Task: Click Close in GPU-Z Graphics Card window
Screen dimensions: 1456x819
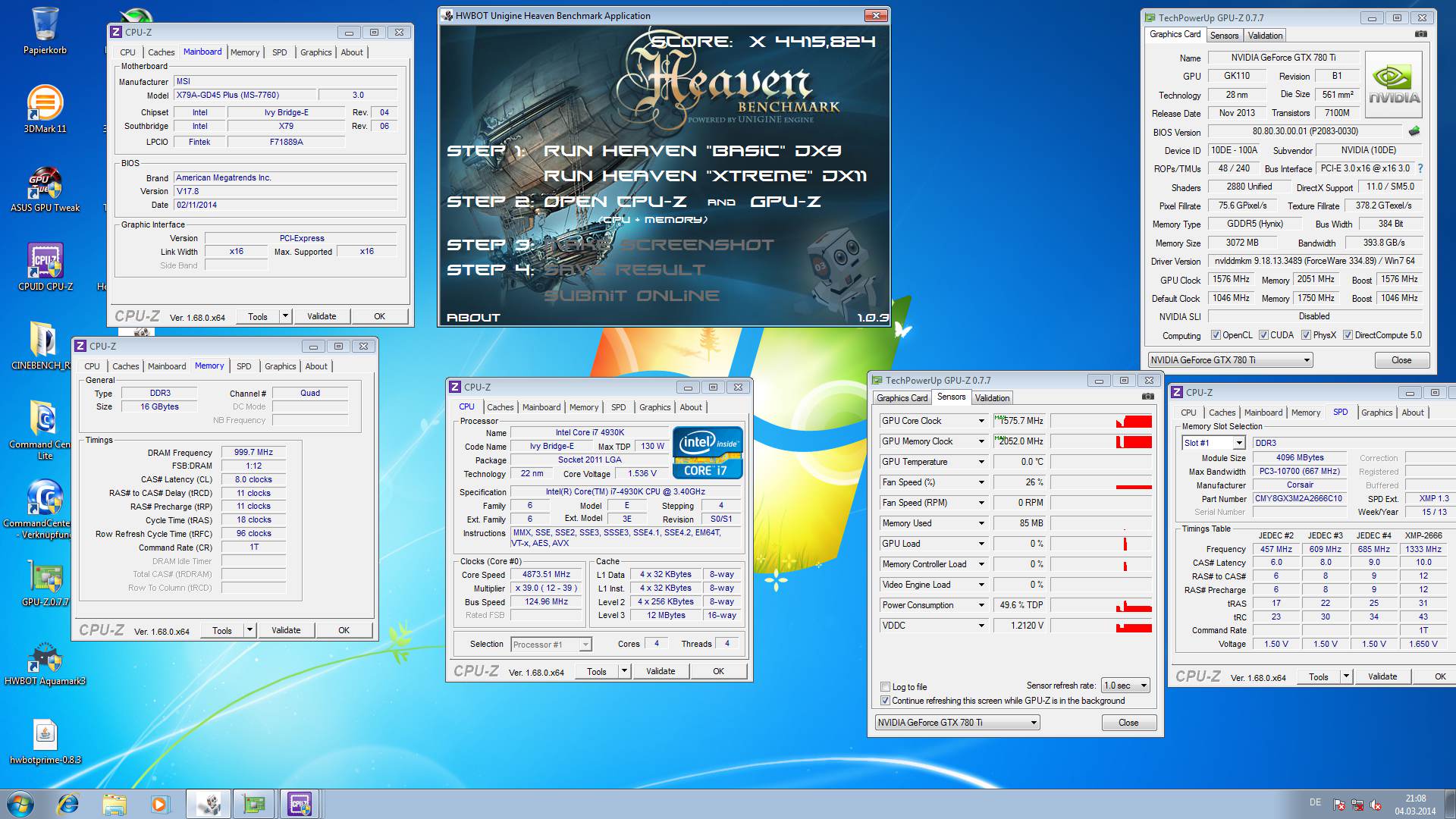Action: click(1401, 360)
